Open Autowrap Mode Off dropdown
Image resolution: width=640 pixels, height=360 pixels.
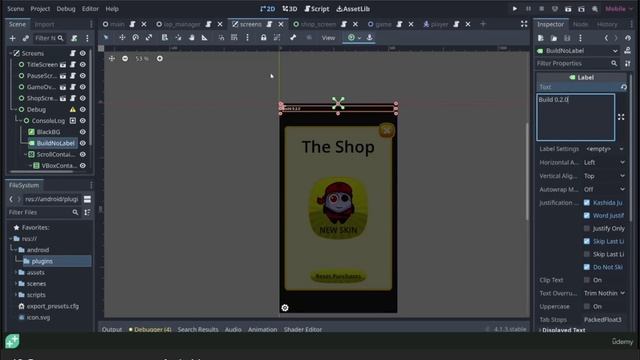pyautogui.click(x=604, y=189)
